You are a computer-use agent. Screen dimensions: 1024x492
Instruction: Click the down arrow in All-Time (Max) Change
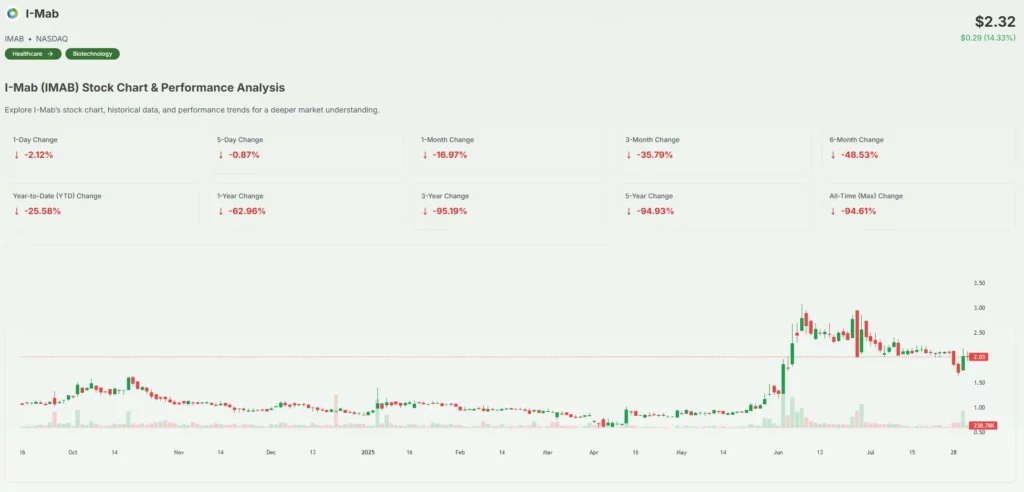(833, 211)
